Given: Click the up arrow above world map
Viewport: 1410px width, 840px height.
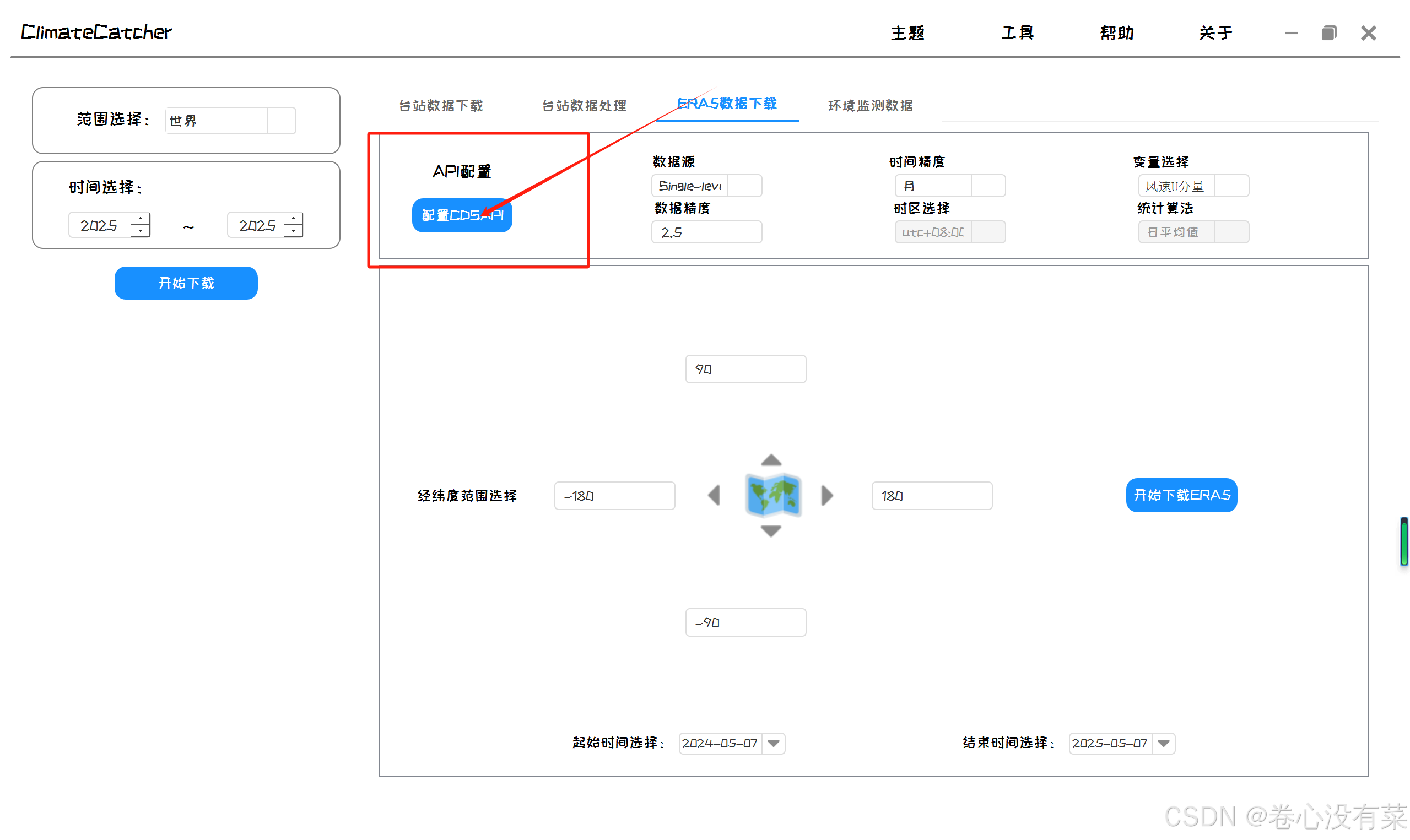Looking at the screenshot, I should (x=771, y=459).
